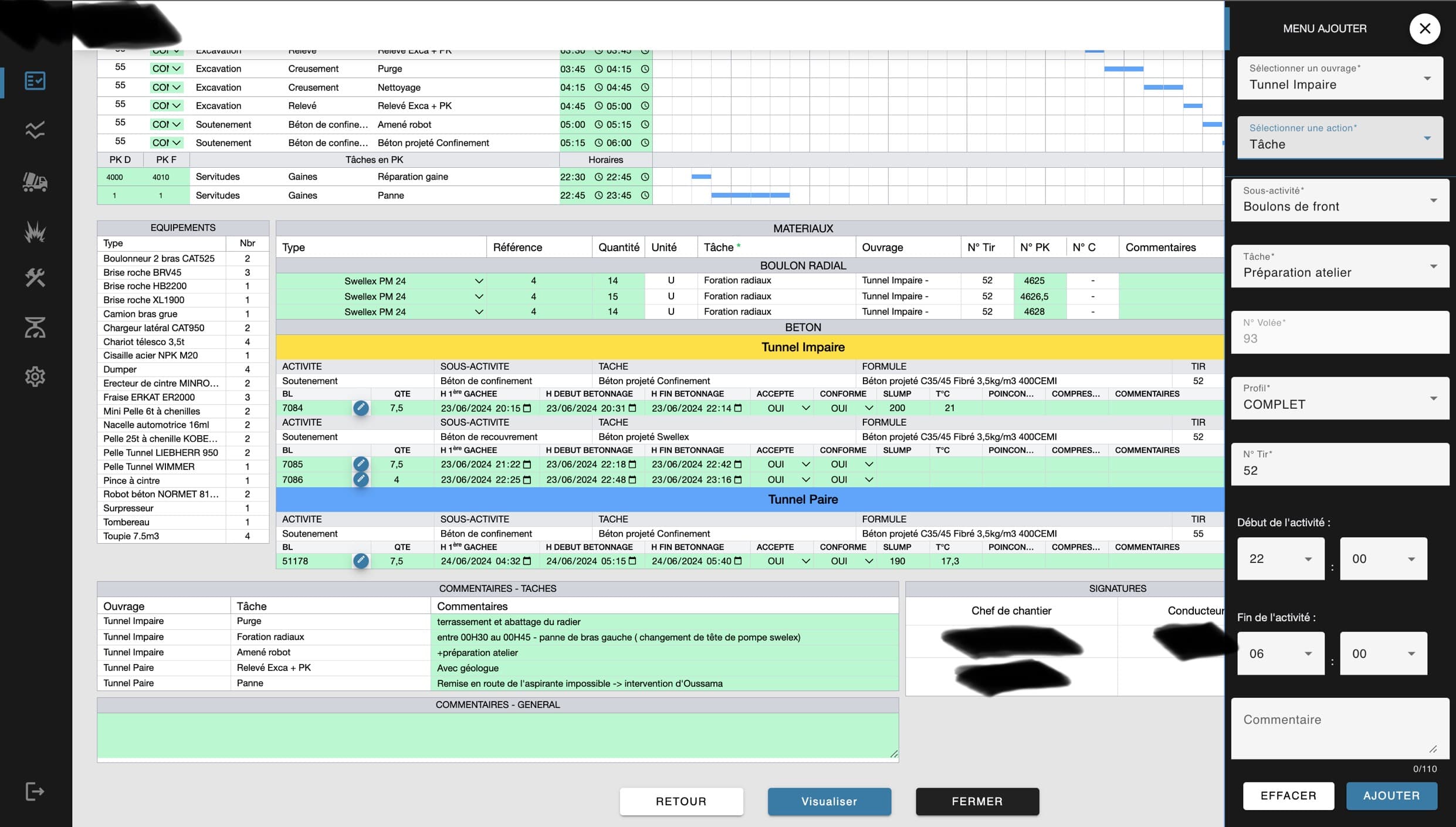Open ACCEPTE dropdown for BL 7084 row
1456x827 pixels.
(805, 408)
